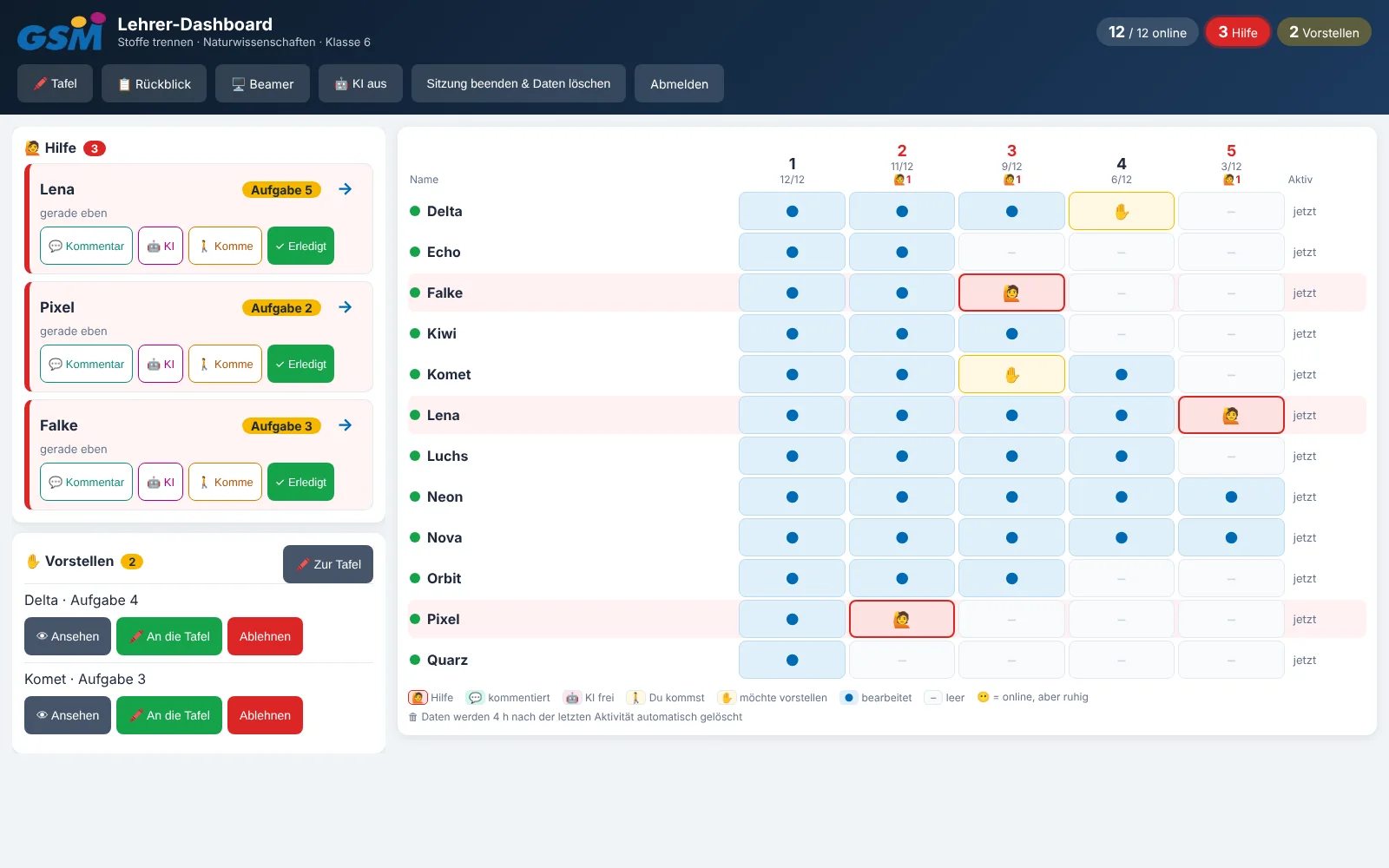Open Pixel's help request arrow
Screen dimensions: 1389x868
346,307
